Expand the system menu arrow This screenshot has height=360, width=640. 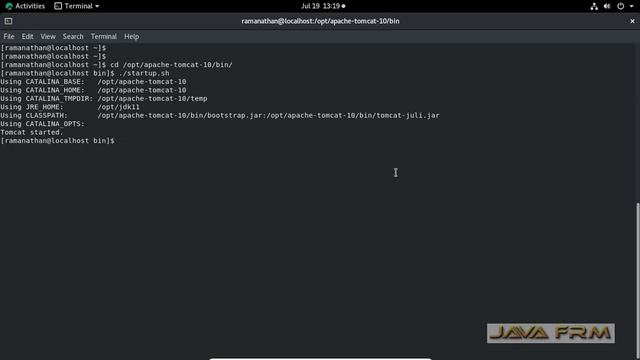click(631, 6)
